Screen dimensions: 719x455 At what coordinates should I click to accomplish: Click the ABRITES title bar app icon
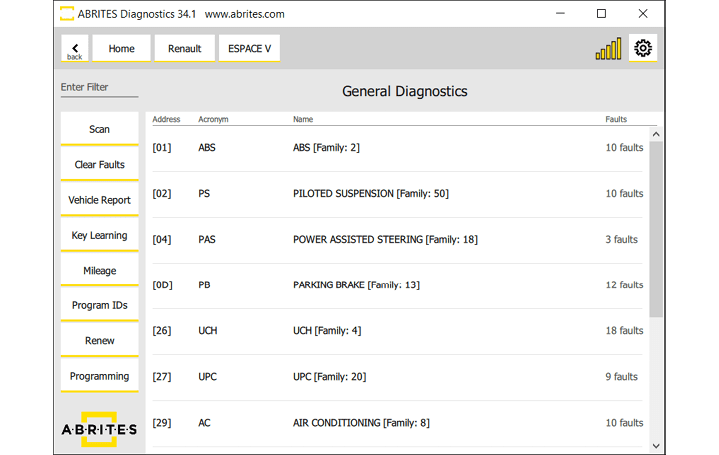68,14
